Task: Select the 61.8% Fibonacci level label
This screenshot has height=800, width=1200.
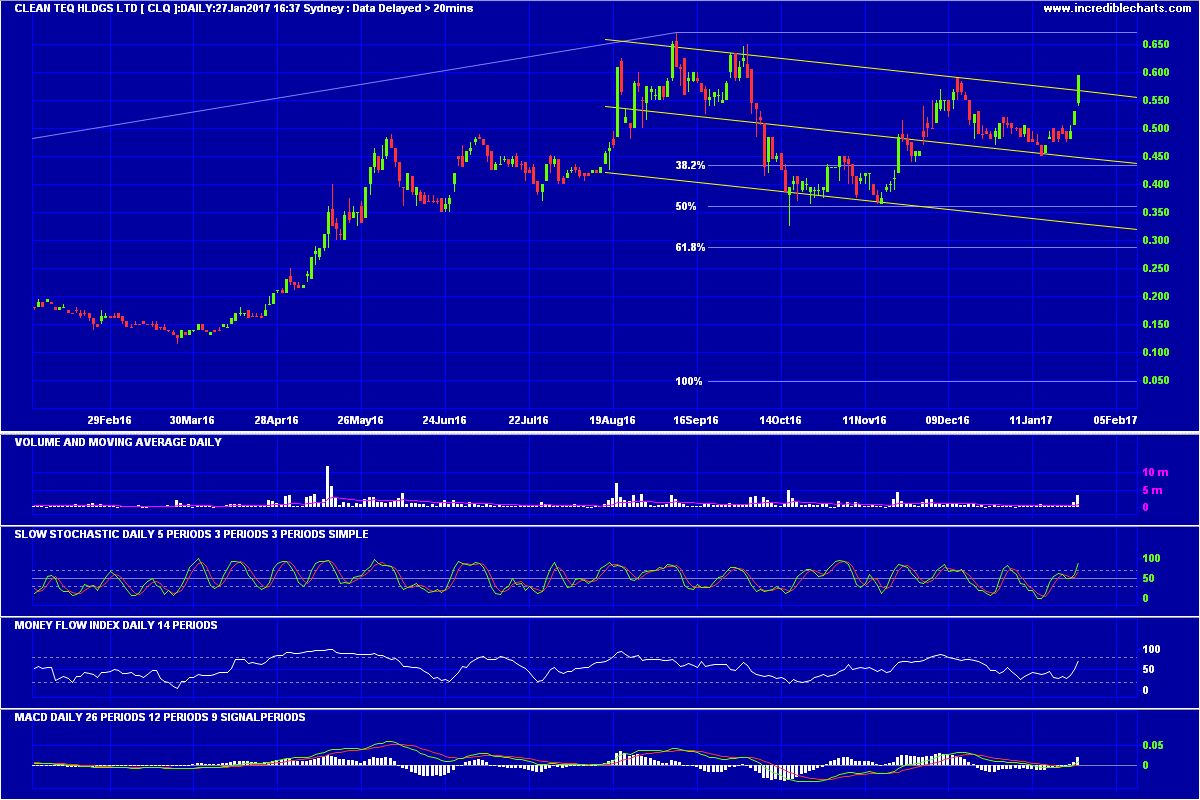Action: coord(691,247)
